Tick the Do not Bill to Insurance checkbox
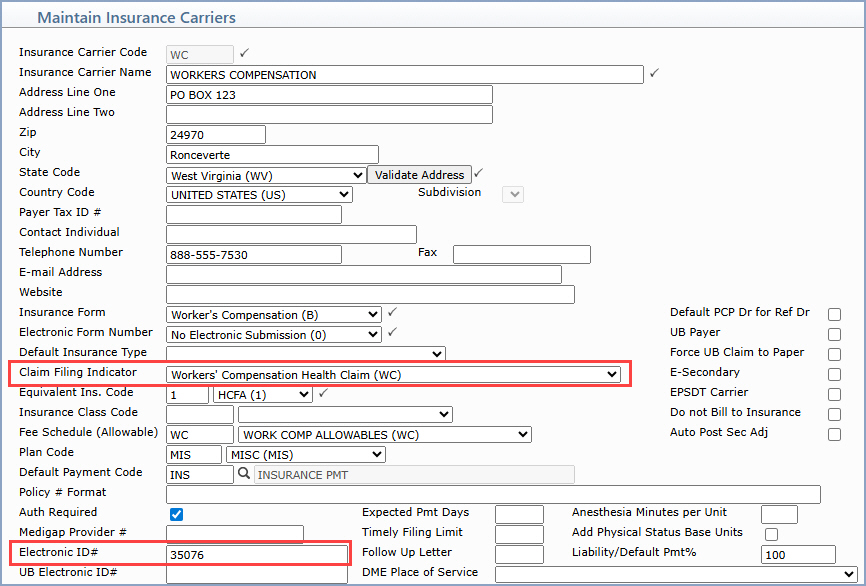This screenshot has height=586, width=866. (x=834, y=414)
